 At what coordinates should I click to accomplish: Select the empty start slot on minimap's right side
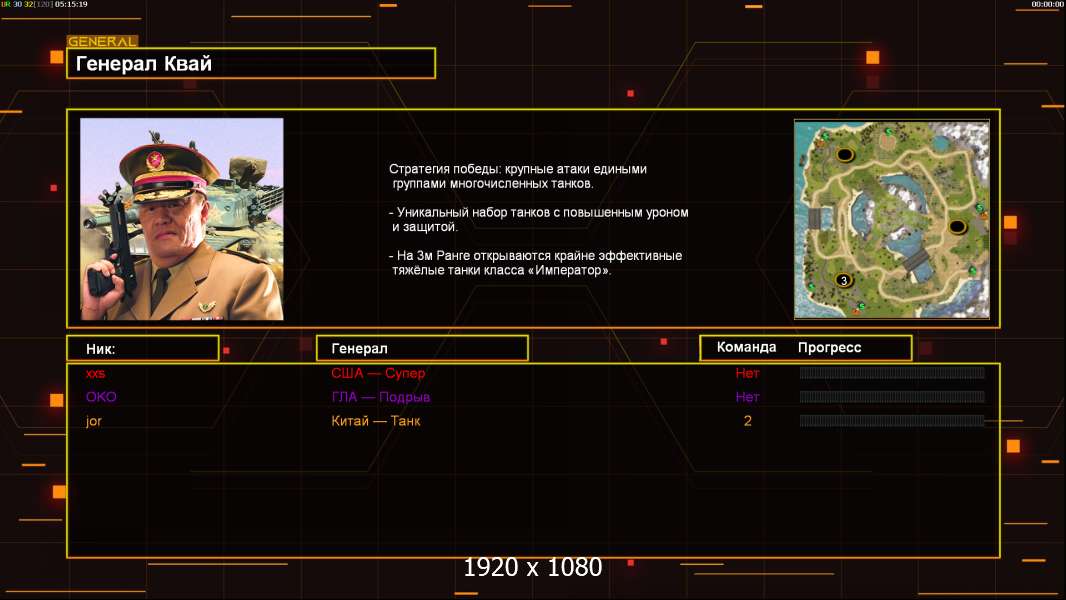pos(957,227)
